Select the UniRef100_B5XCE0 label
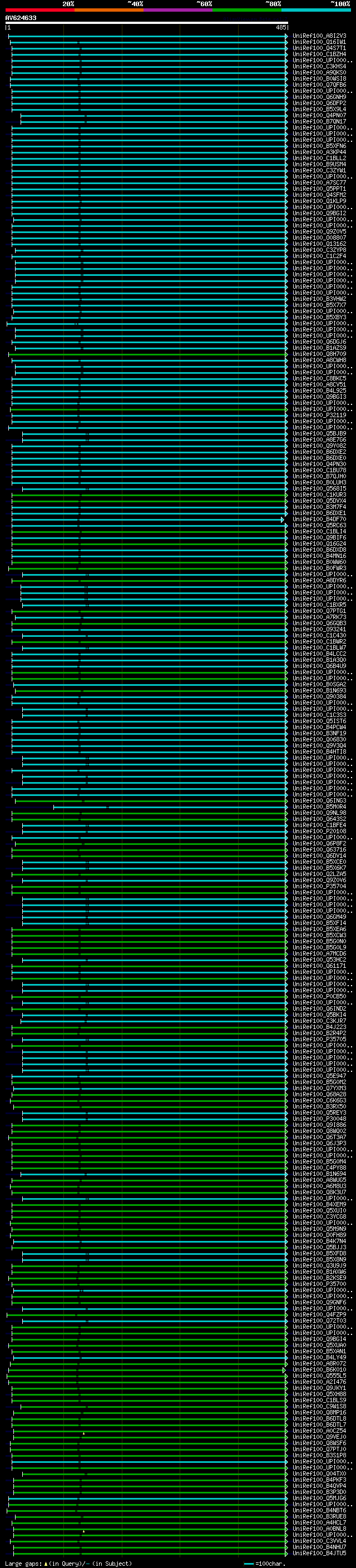 pos(319,862)
